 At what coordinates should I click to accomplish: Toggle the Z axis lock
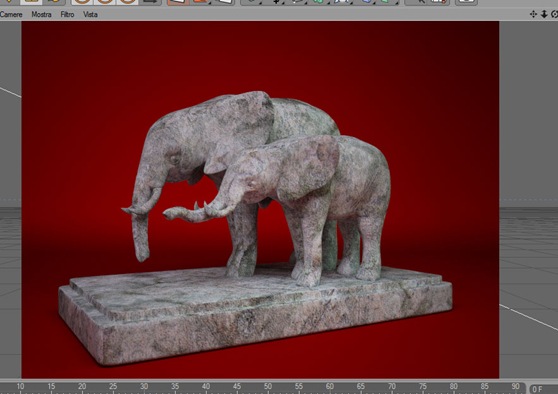(x=127, y=2)
